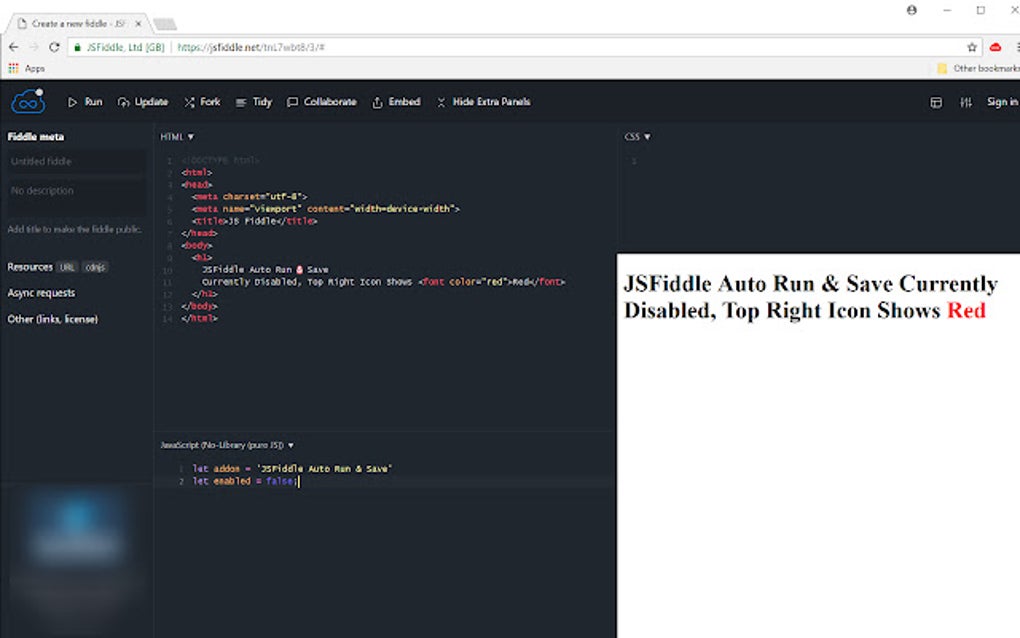Run the fiddle
The width and height of the screenshot is (1020, 638).
click(85, 102)
